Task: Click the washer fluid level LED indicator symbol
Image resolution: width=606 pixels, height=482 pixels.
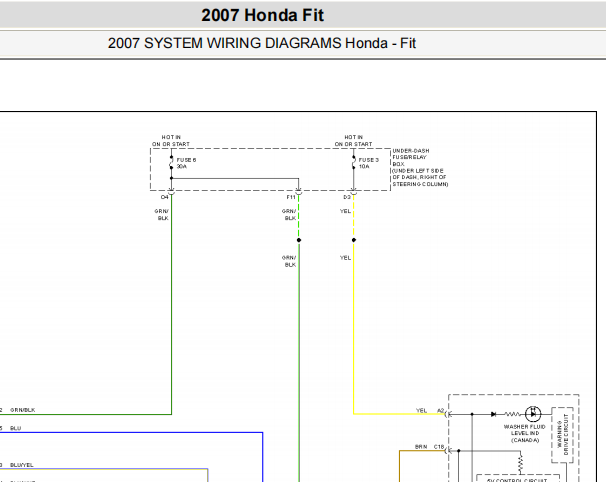Action: (x=533, y=414)
